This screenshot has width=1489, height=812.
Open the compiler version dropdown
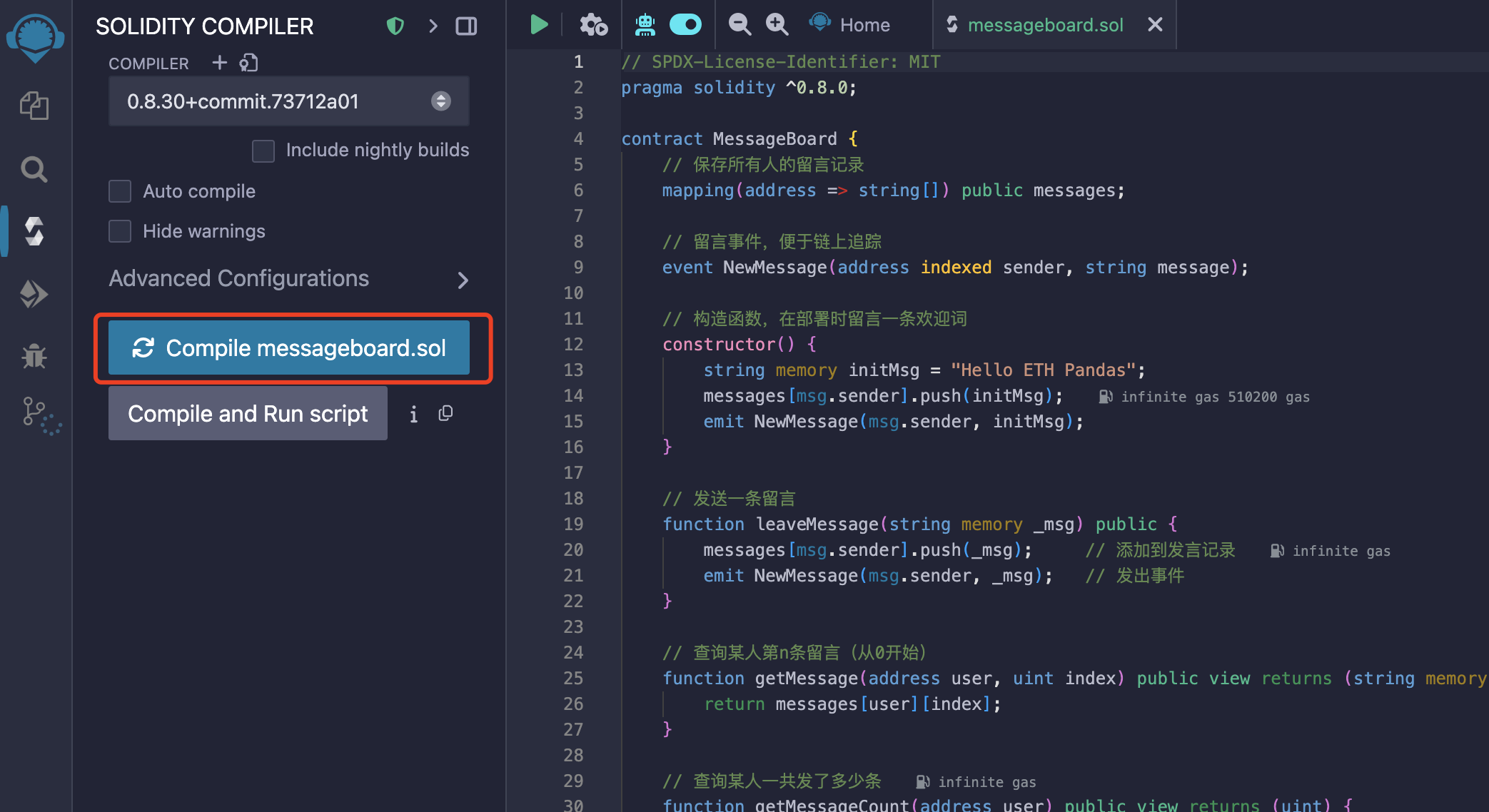click(288, 101)
